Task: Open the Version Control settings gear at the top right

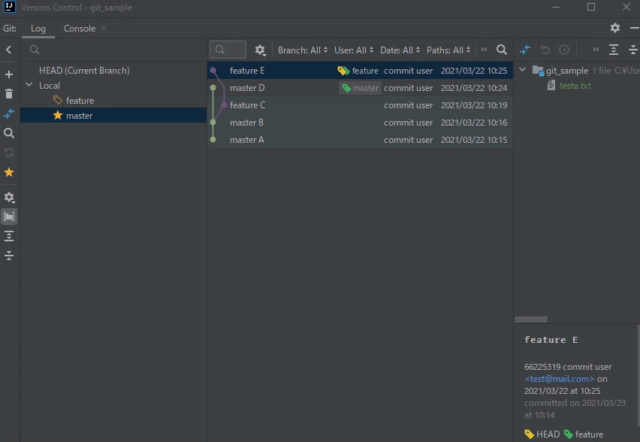Action: [x=615, y=28]
